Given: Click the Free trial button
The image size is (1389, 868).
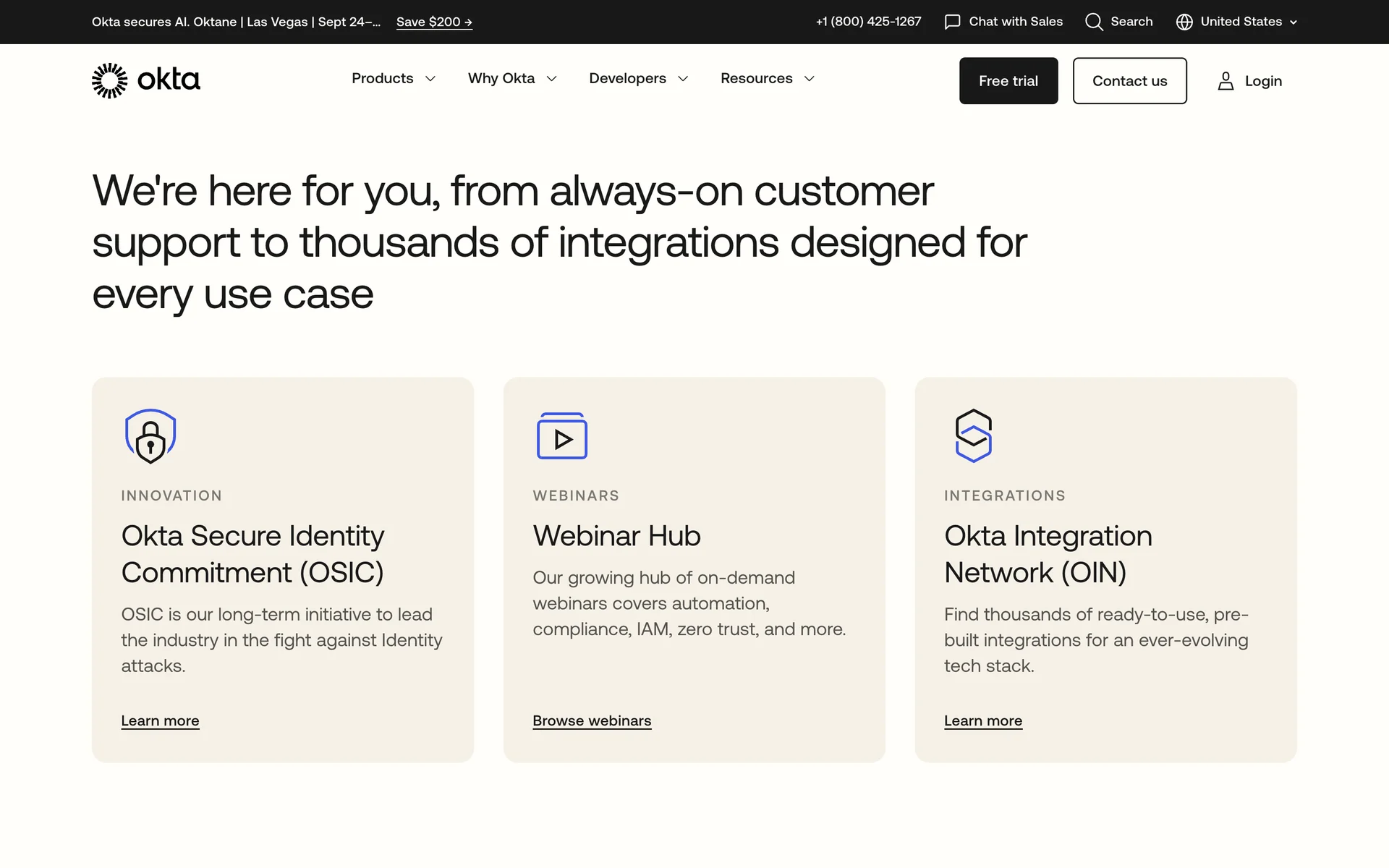Looking at the screenshot, I should 1008,81.
